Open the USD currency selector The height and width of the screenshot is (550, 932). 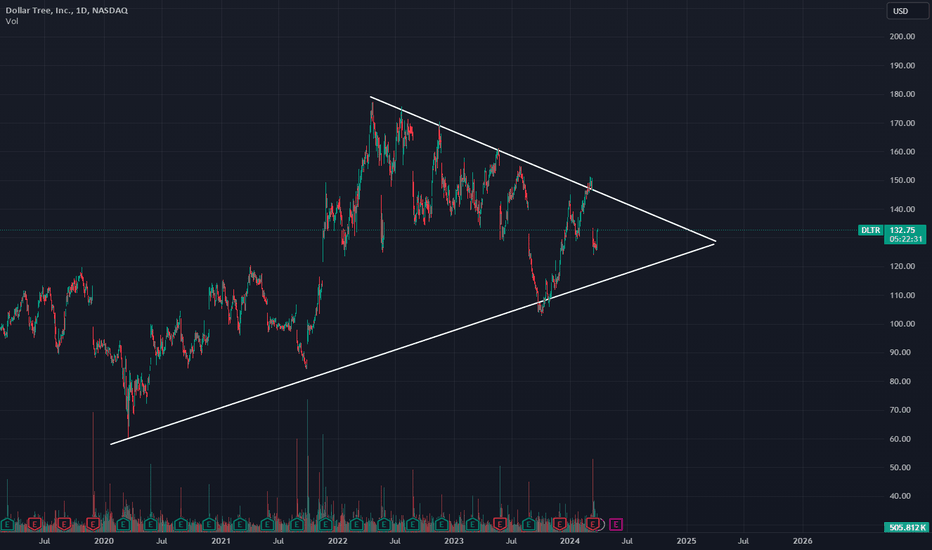coord(907,11)
